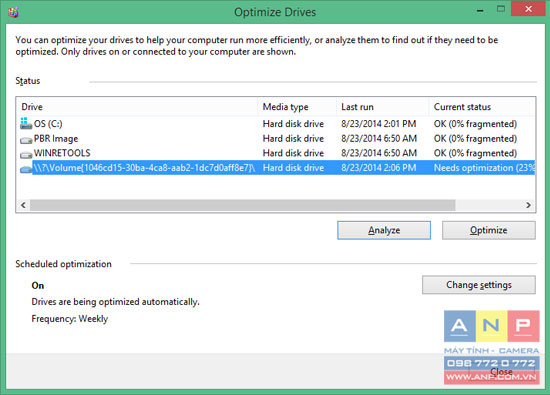
Task: Select the PBR Image drive row
Action: click(275, 139)
